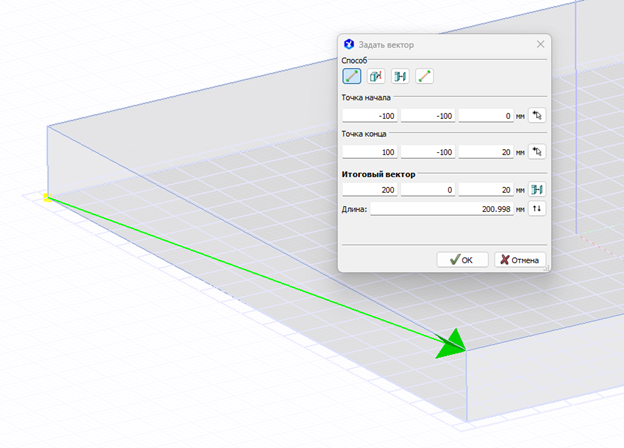This screenshot has width=624, height=448.
Task: Click OK to confirm the vector
Action: point(462,259)
